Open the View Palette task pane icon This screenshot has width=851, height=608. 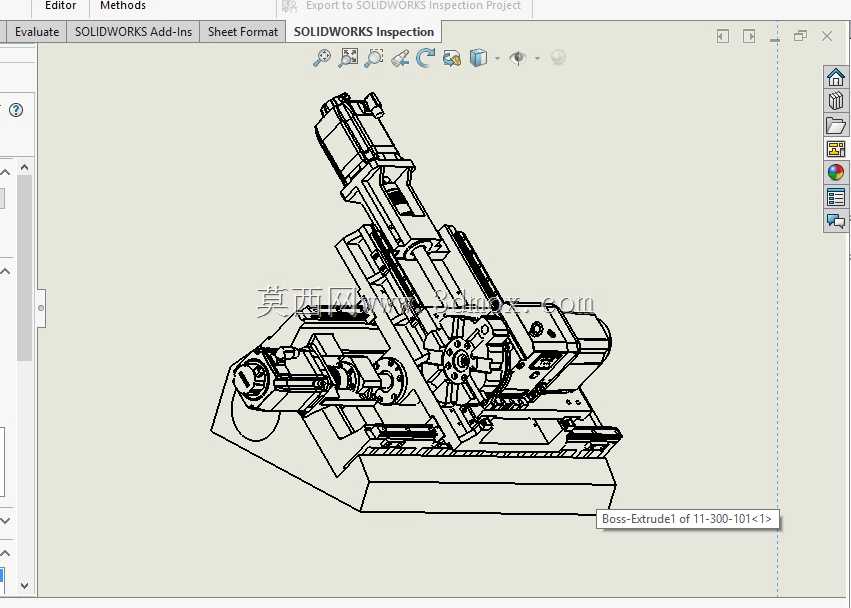click(x=836, y=149)
